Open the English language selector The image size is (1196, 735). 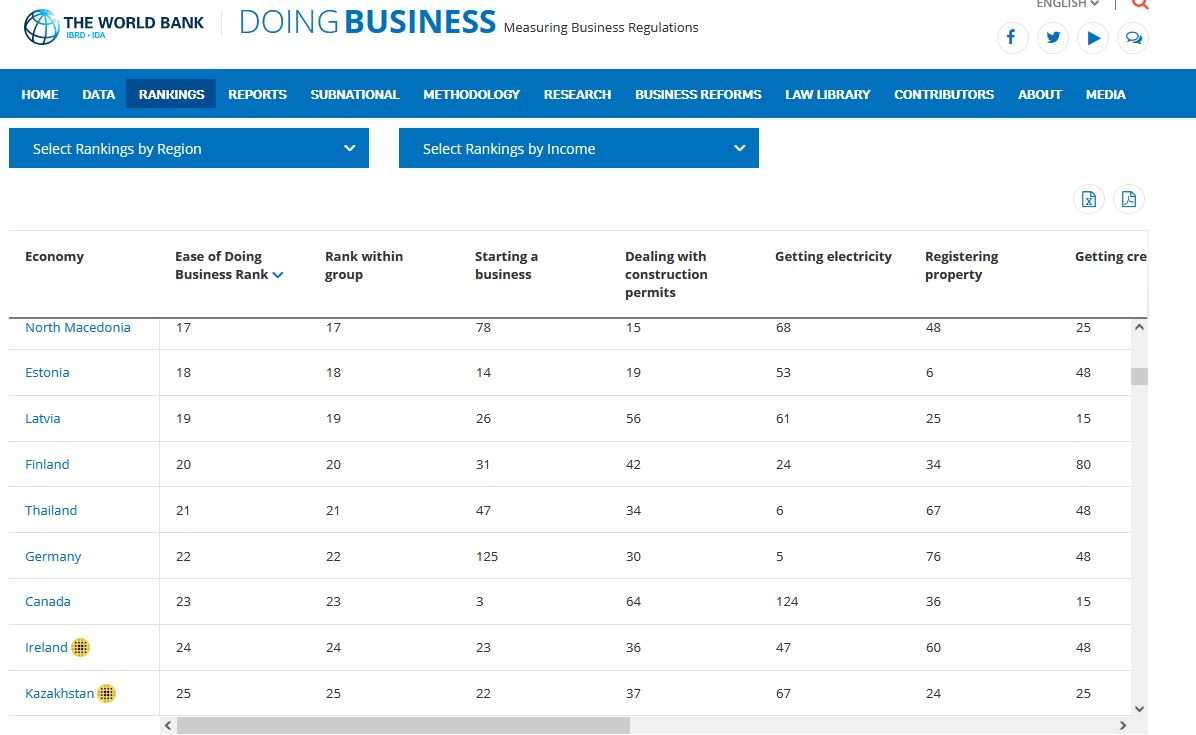coord(1067,4)
